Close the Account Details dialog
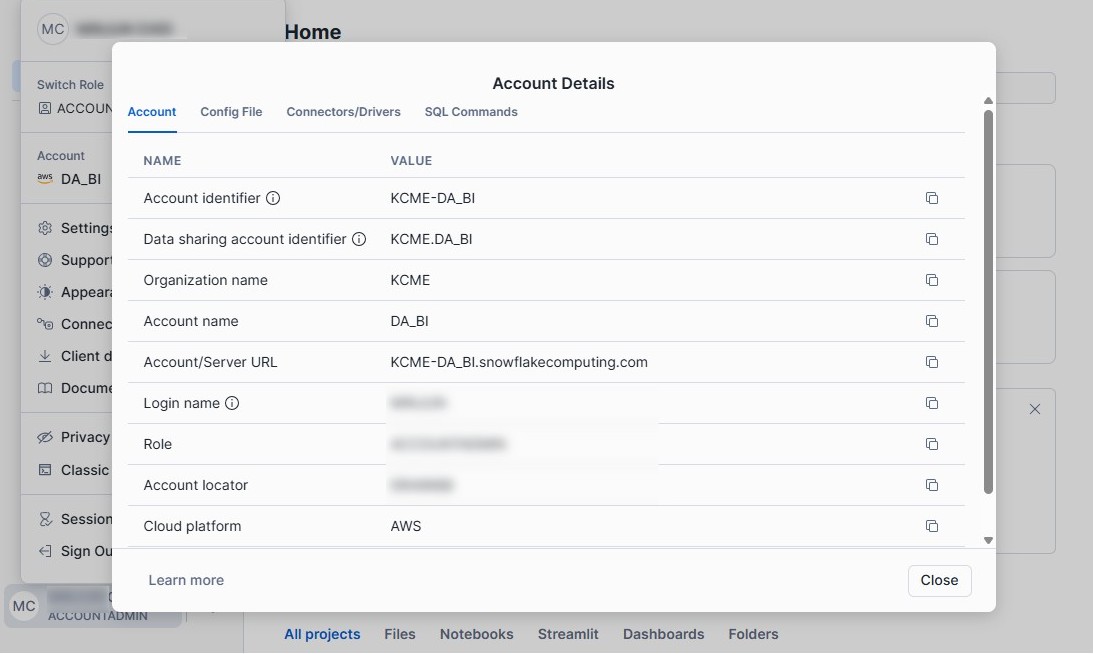 coord(939,580)
